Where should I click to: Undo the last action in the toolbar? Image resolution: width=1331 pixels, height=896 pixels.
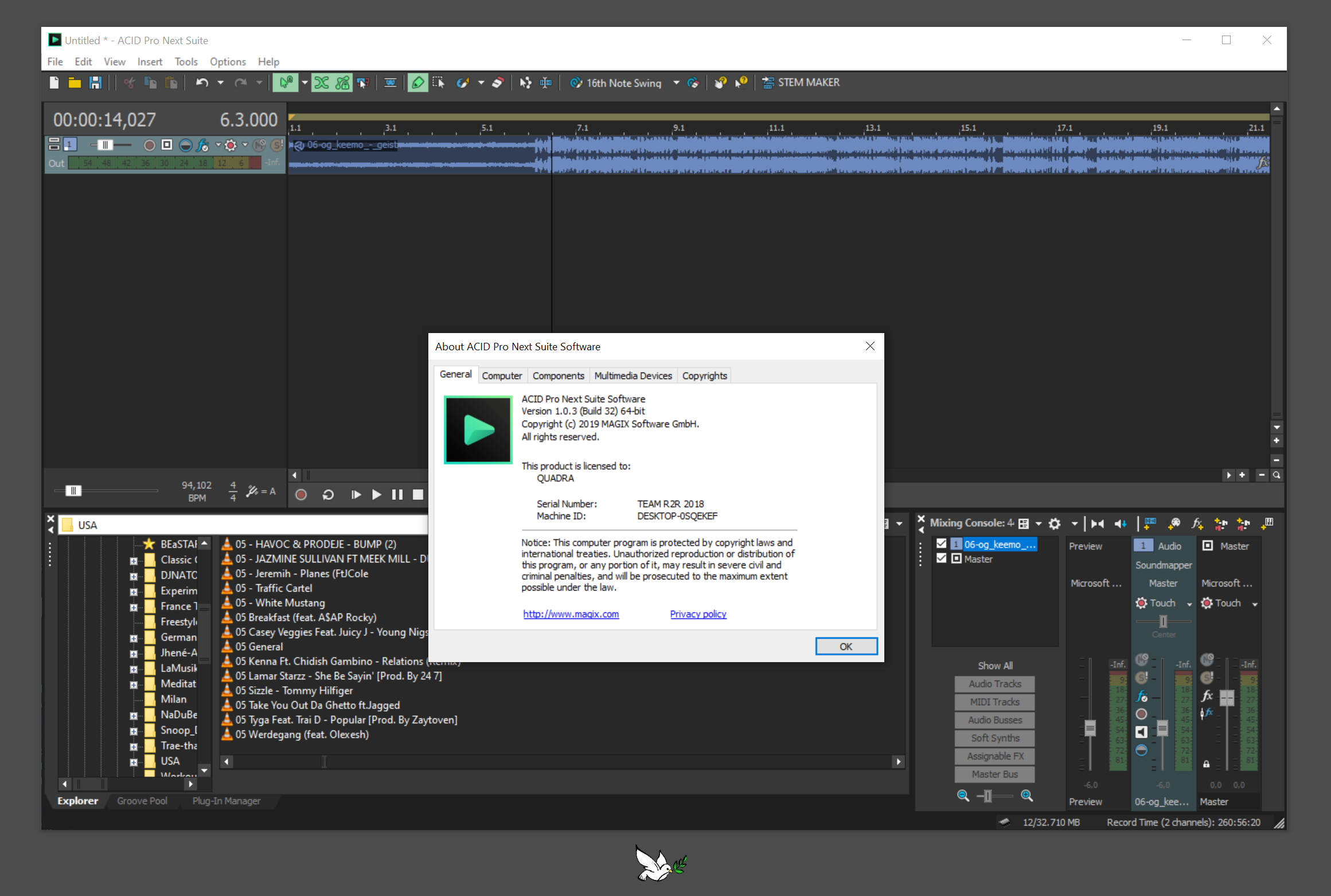point(202,83)
